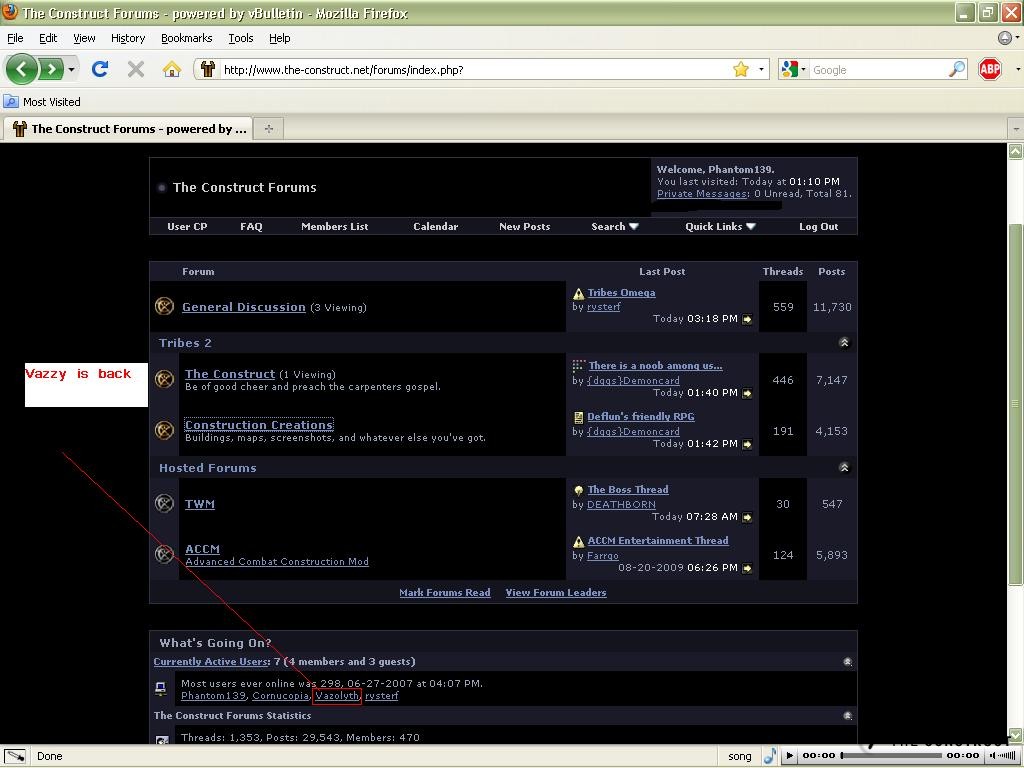The width and height of the screenshot is (1024, 768).
Task: Open the File menu
Action: pos(15,39)
